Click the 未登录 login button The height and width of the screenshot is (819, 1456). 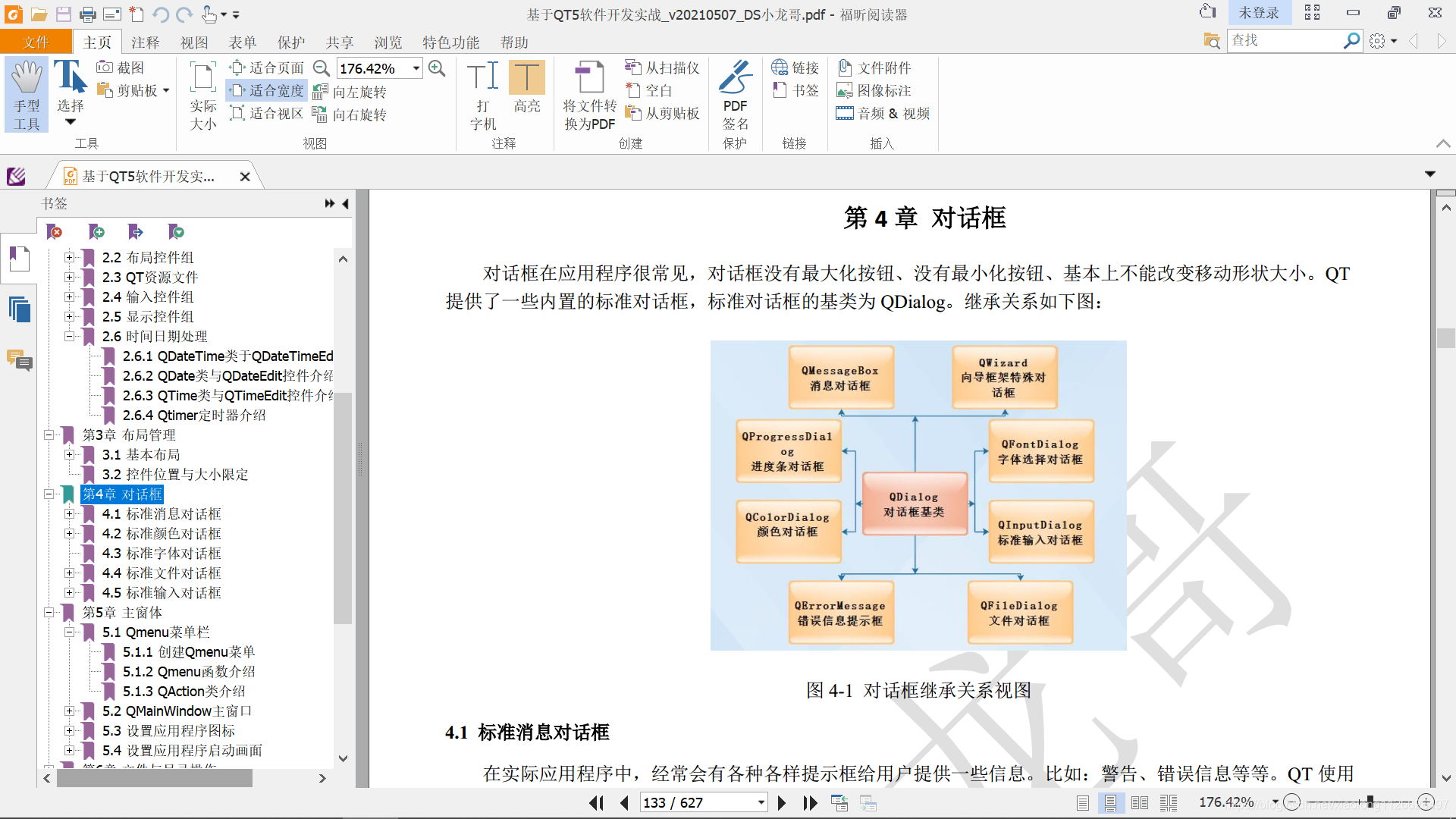click(x=1258, y=13)
